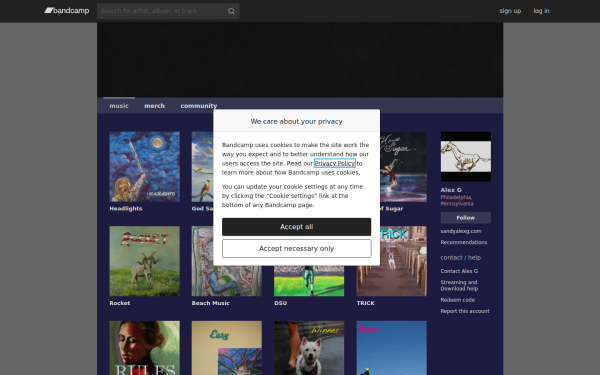Viewport: 600px width, 375px height.
Task: Click Accept all cookies button
Action: pos(297,227)
